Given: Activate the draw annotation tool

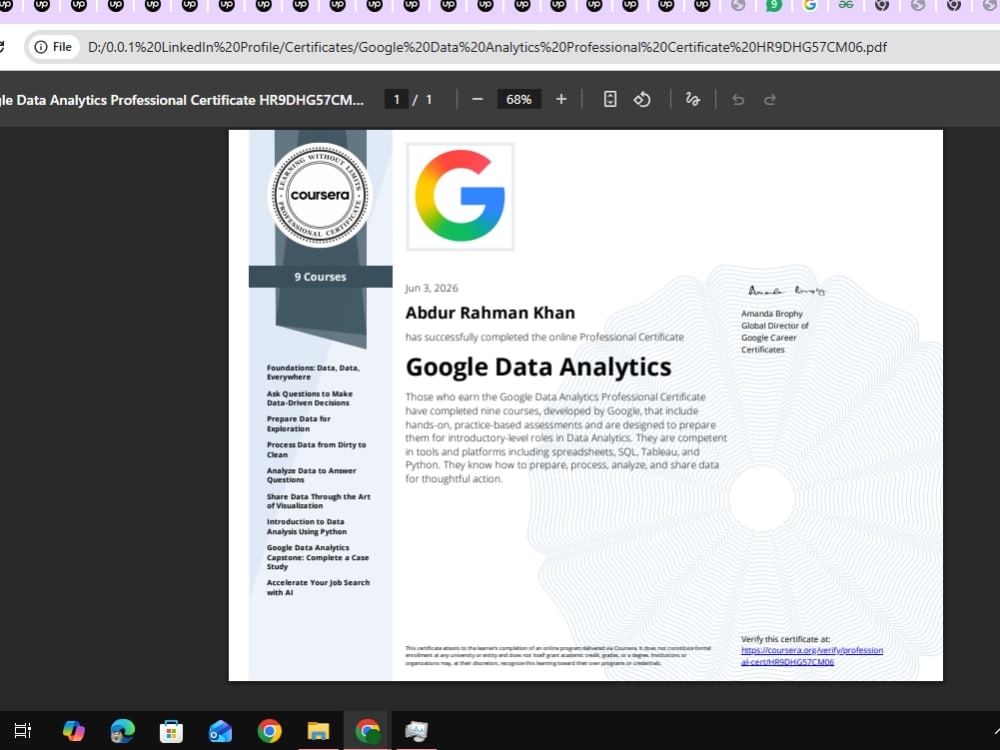Looking at the screenshot, I should coord(693,99).
